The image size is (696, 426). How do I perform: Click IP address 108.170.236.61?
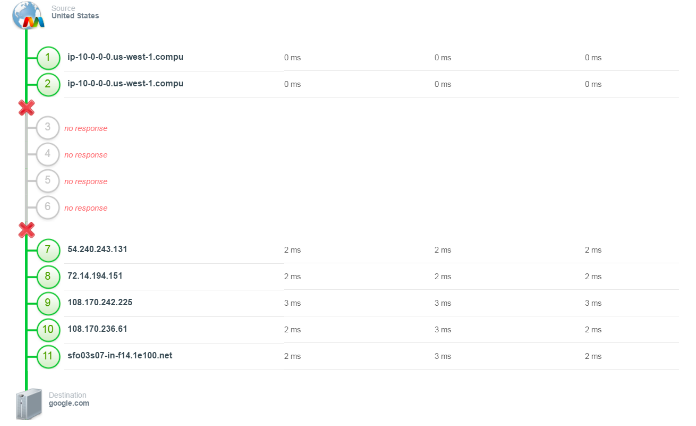coord(97,329)
